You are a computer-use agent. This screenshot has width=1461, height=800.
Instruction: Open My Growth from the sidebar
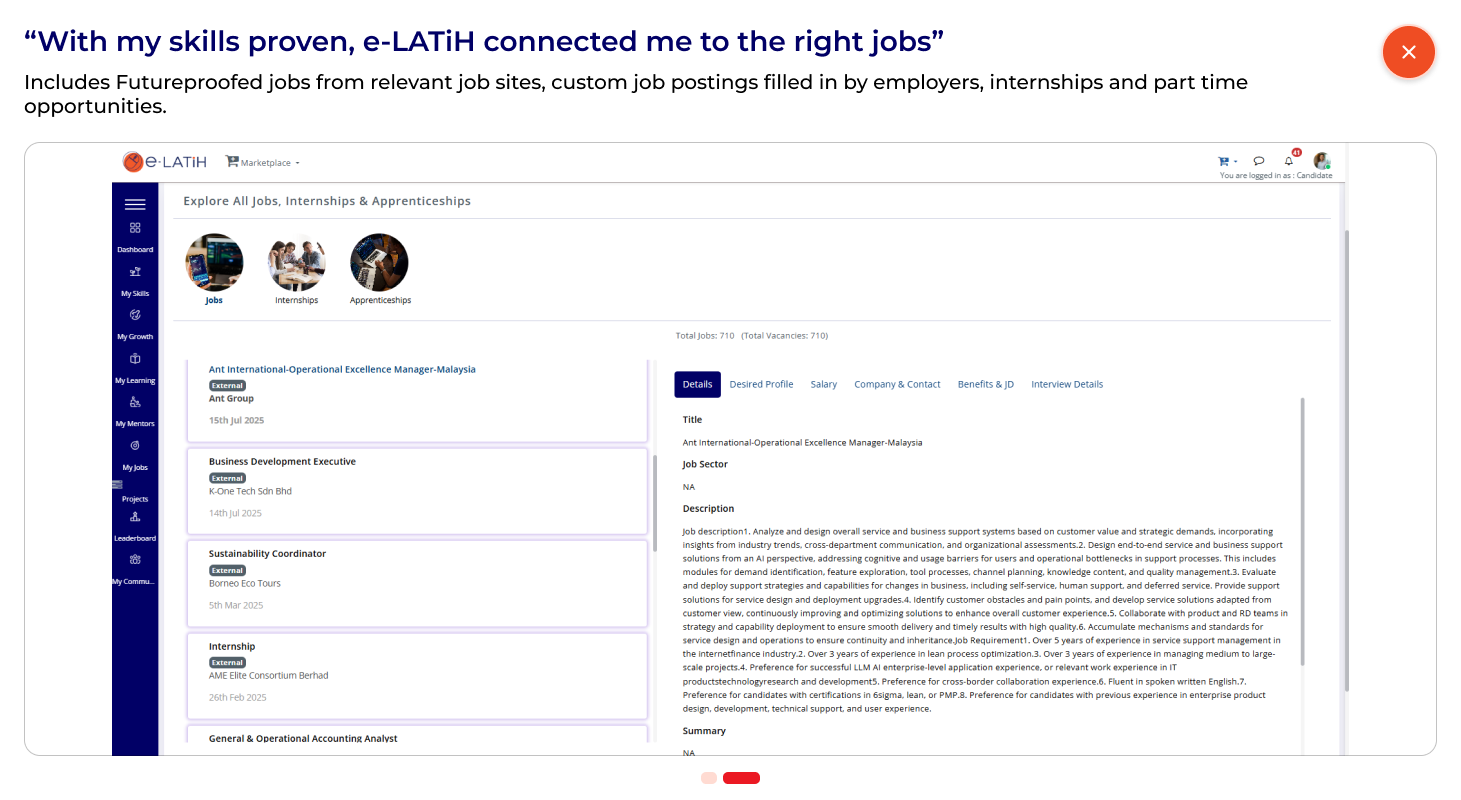point(135,325)
